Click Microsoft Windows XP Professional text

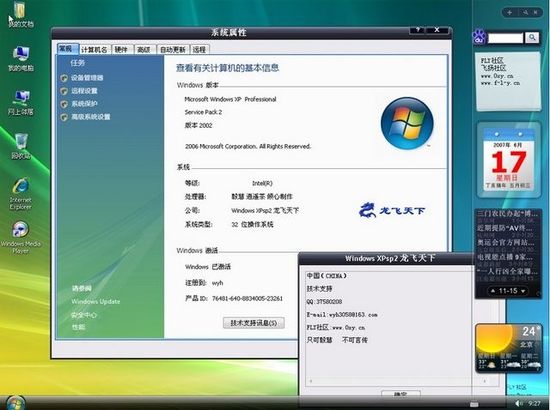[x=230, y=99]
